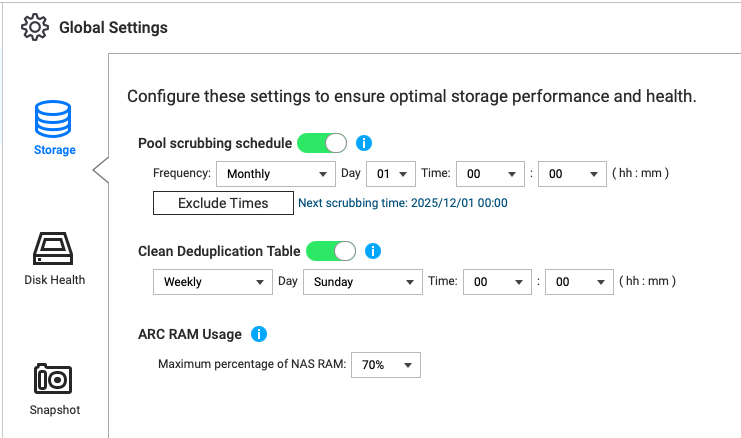Click the Global Settings gear icon
The image size is (741, 438).
[36, 28]
